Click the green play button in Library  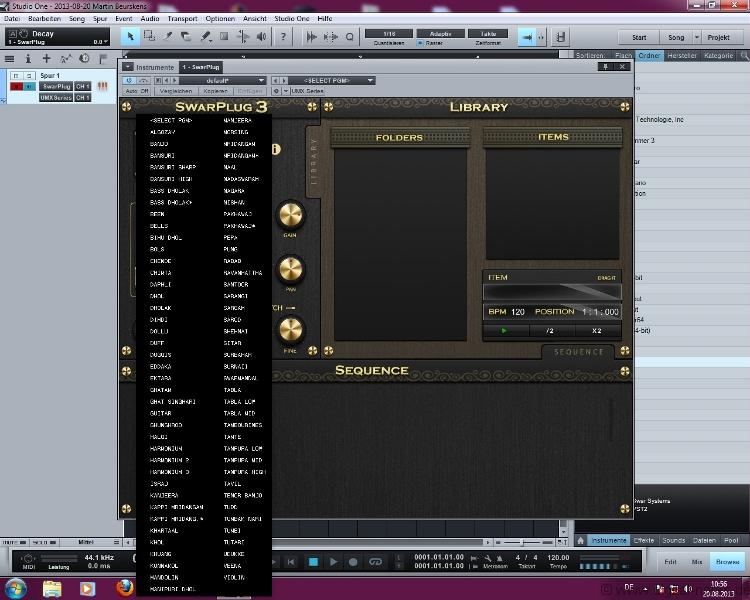click(504, 331)
